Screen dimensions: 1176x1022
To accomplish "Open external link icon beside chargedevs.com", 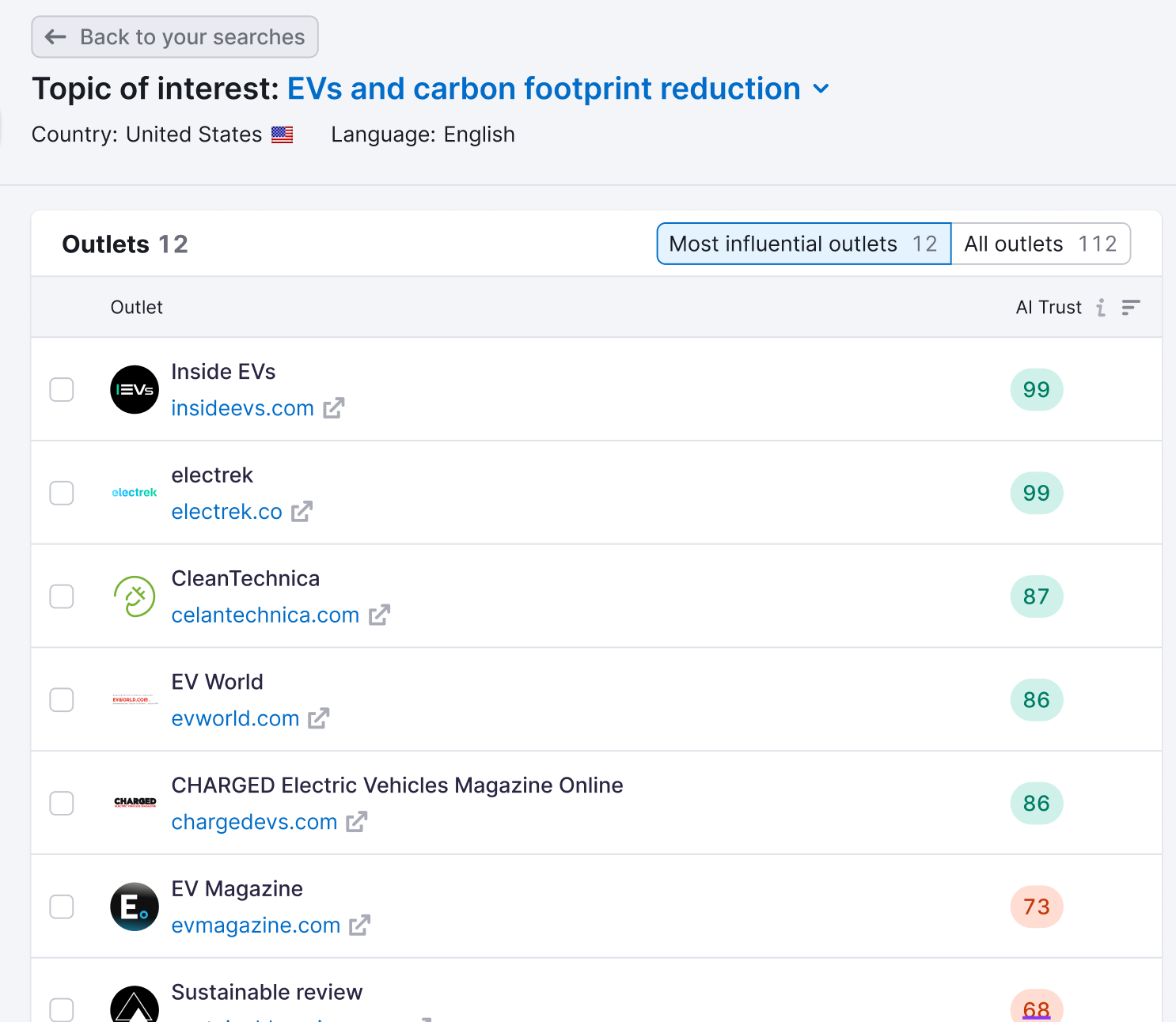I will tap(356, 822).
